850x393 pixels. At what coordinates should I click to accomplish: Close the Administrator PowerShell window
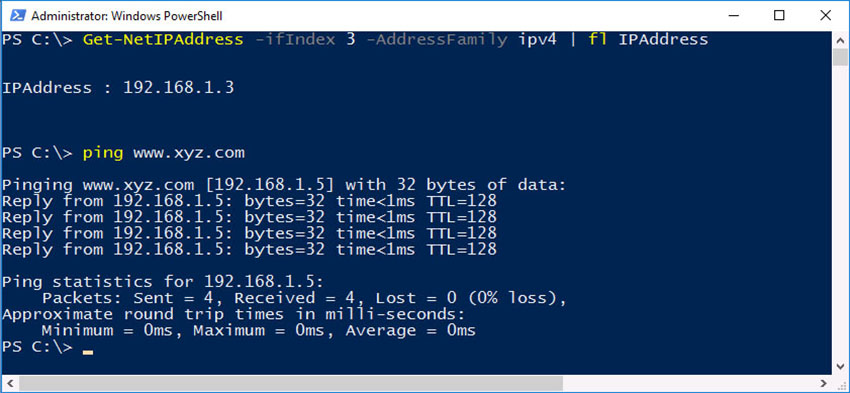[825, 16]
